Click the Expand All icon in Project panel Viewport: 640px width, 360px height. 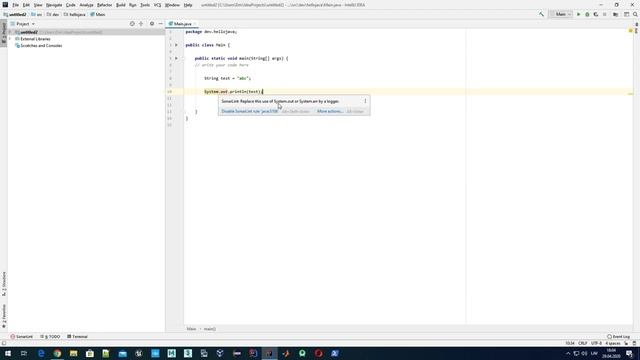pos(141,24)
